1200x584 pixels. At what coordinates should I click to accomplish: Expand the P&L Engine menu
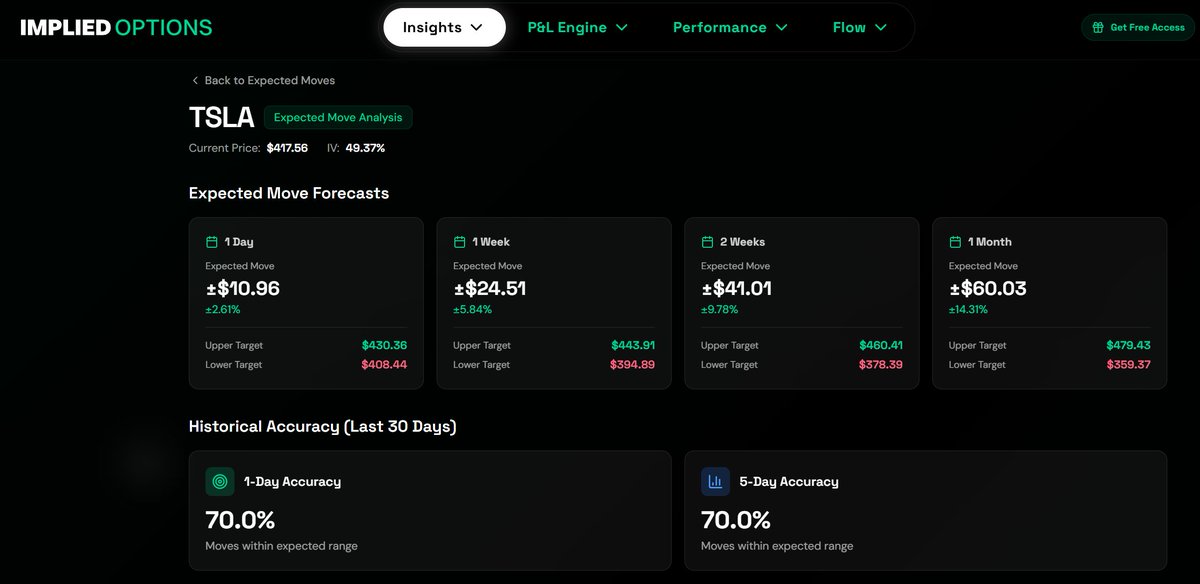(578, 27)
